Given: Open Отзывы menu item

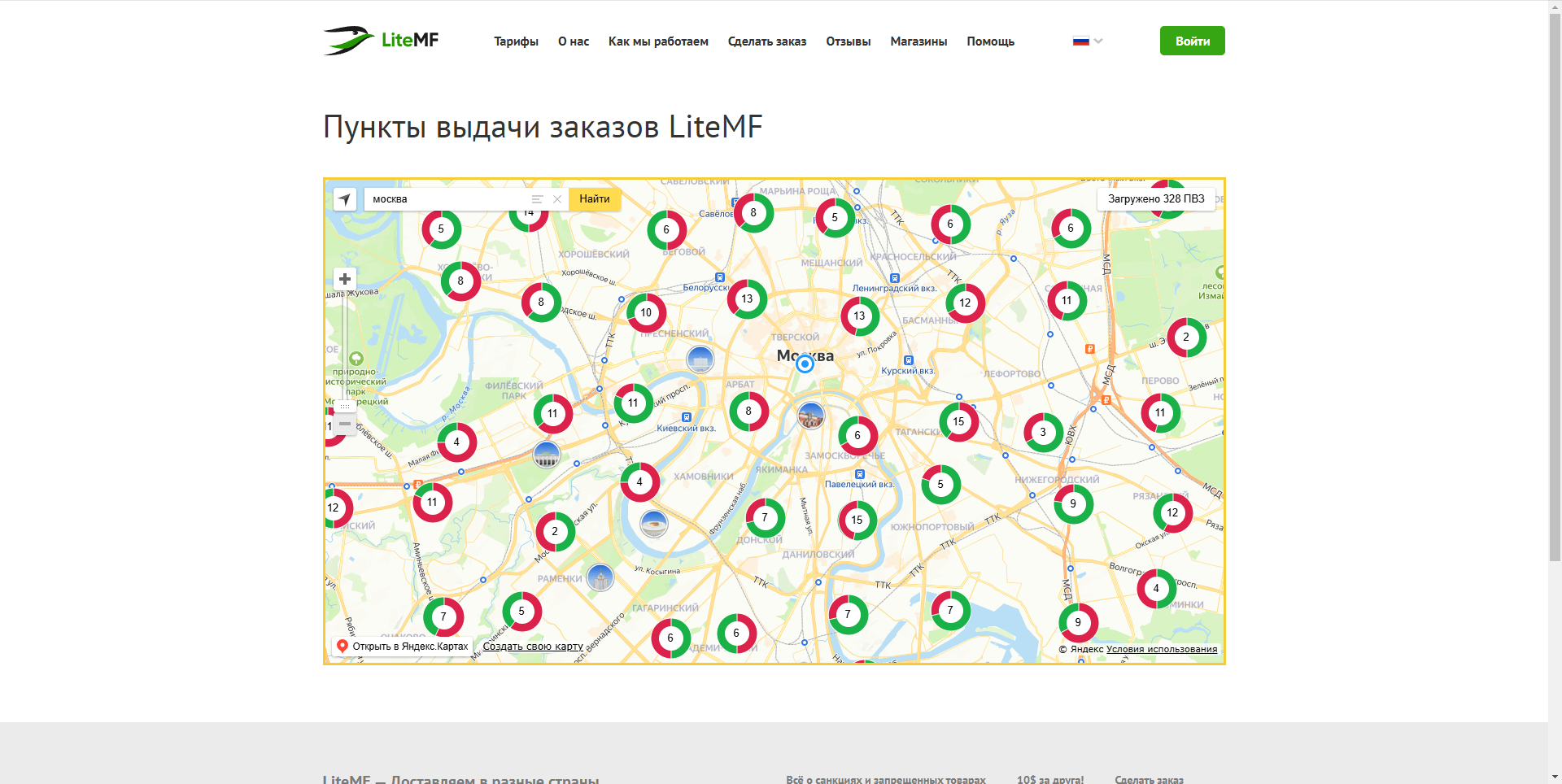Looking at the screenshot, I should click(849, 41).
